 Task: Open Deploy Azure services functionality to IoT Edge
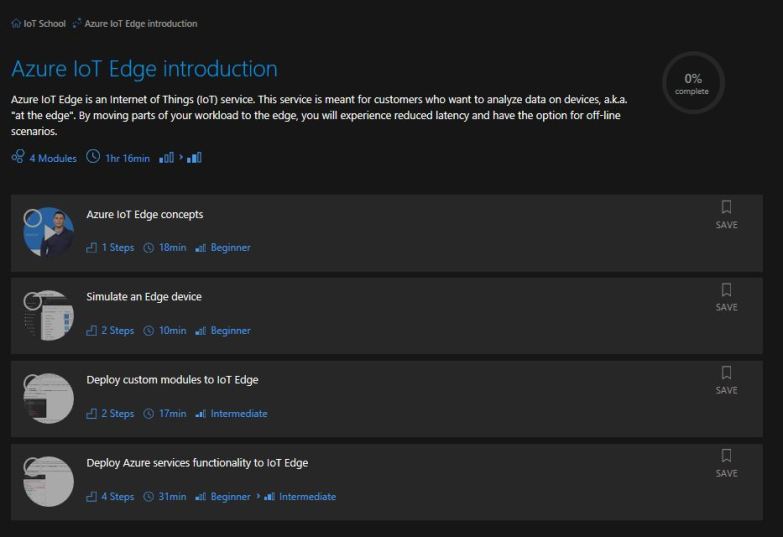pyautogui.click(x=197, y=463)
